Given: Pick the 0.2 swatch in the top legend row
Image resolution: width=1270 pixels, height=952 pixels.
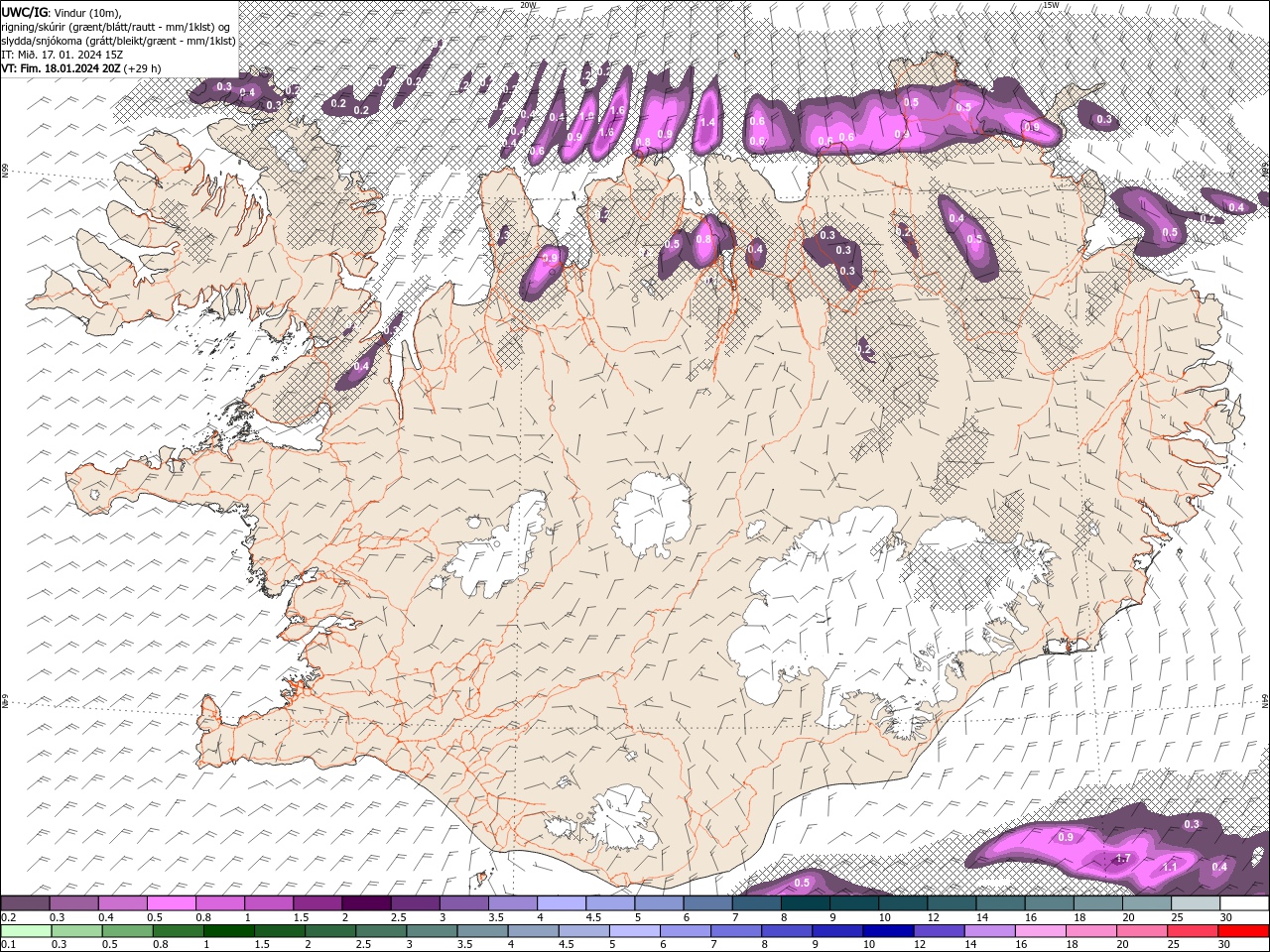Looking at the screenshot, I should tap(25, 903).
